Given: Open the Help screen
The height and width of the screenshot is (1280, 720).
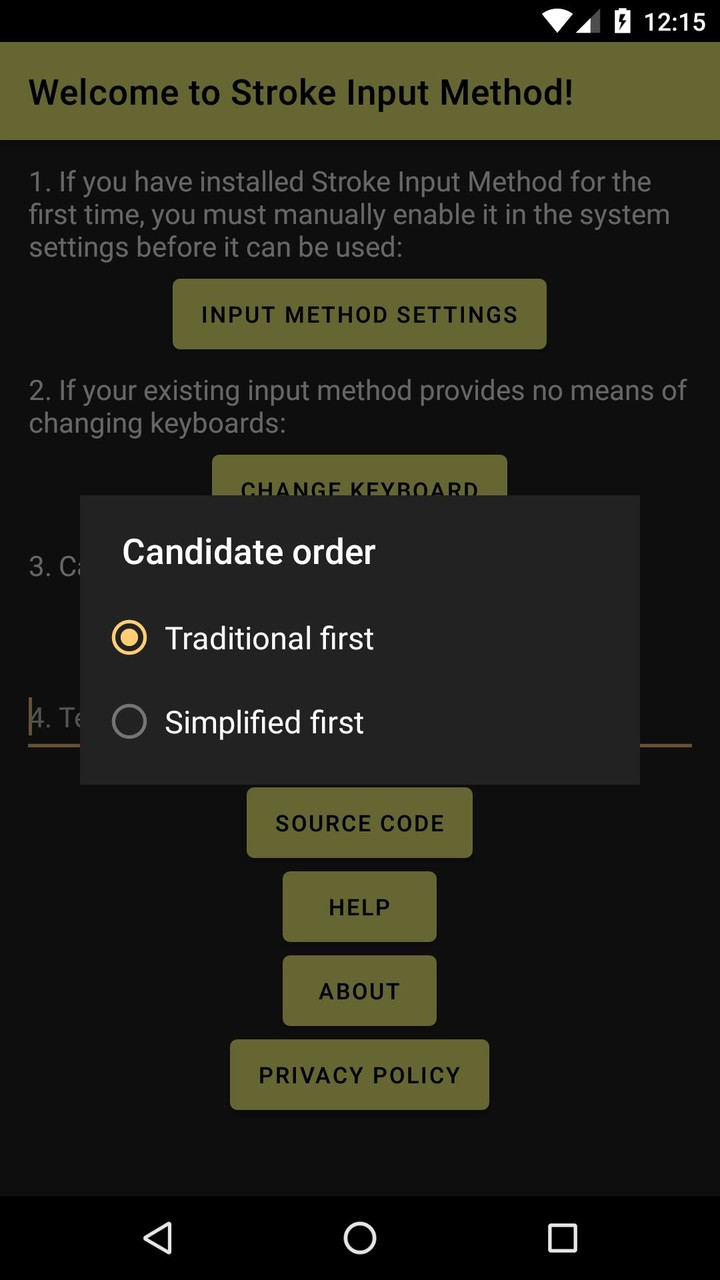Looking at the screenshot, I should click(x=359, y=906).
